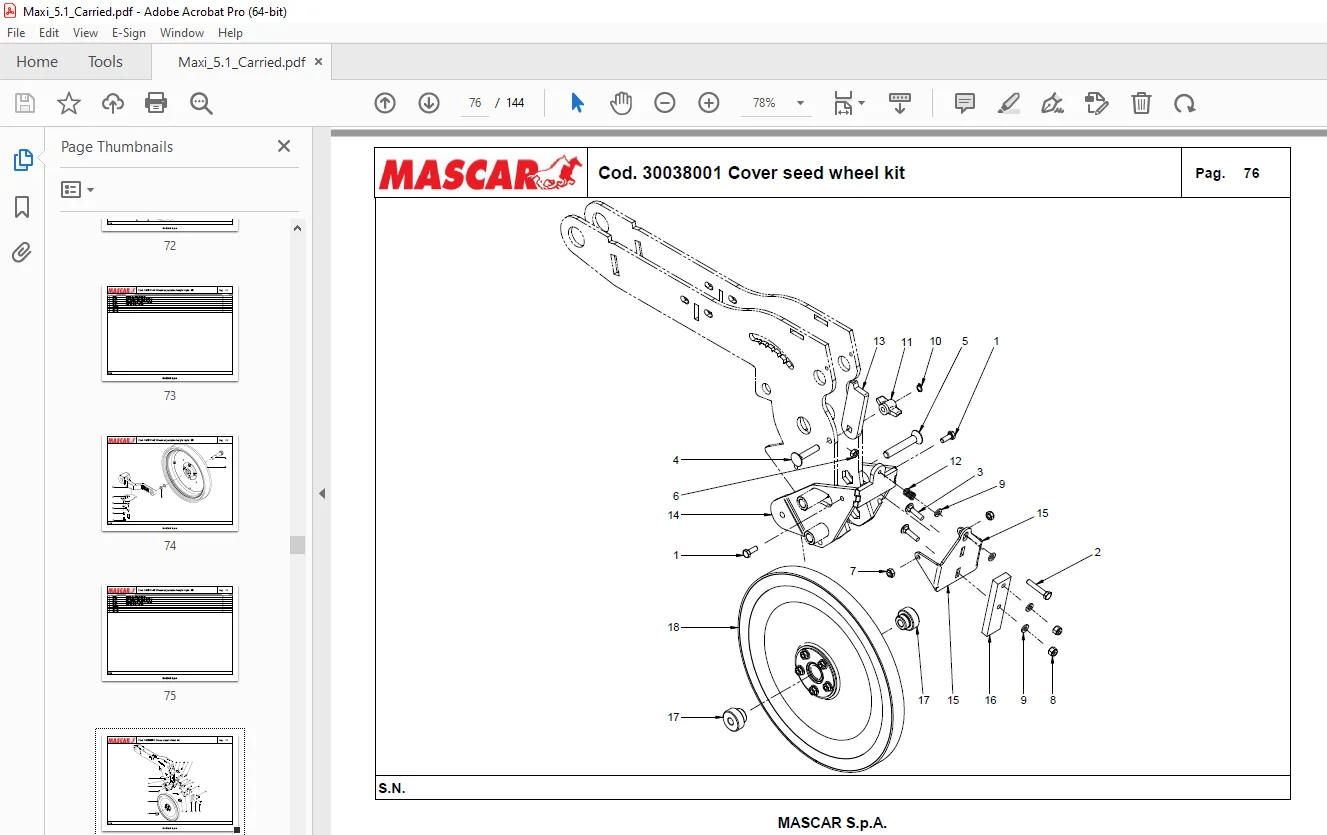
Task: Click the 'MASCAR S.p.A.' footer text
Action: coord(832,823)
